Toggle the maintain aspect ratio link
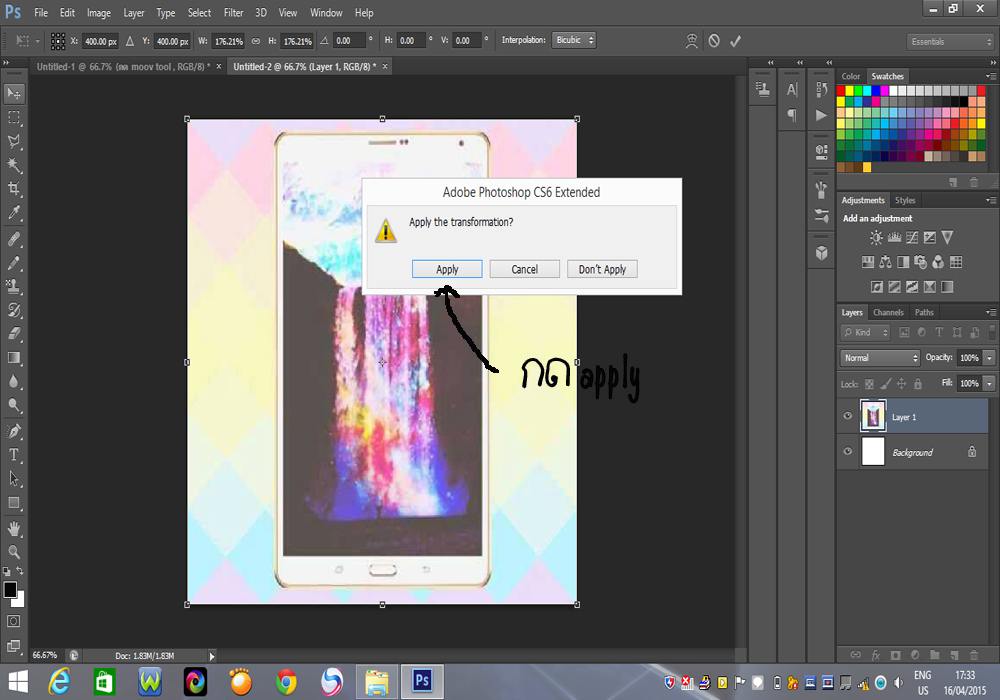Screen dimensions: 1000x700 pos(256,41)
